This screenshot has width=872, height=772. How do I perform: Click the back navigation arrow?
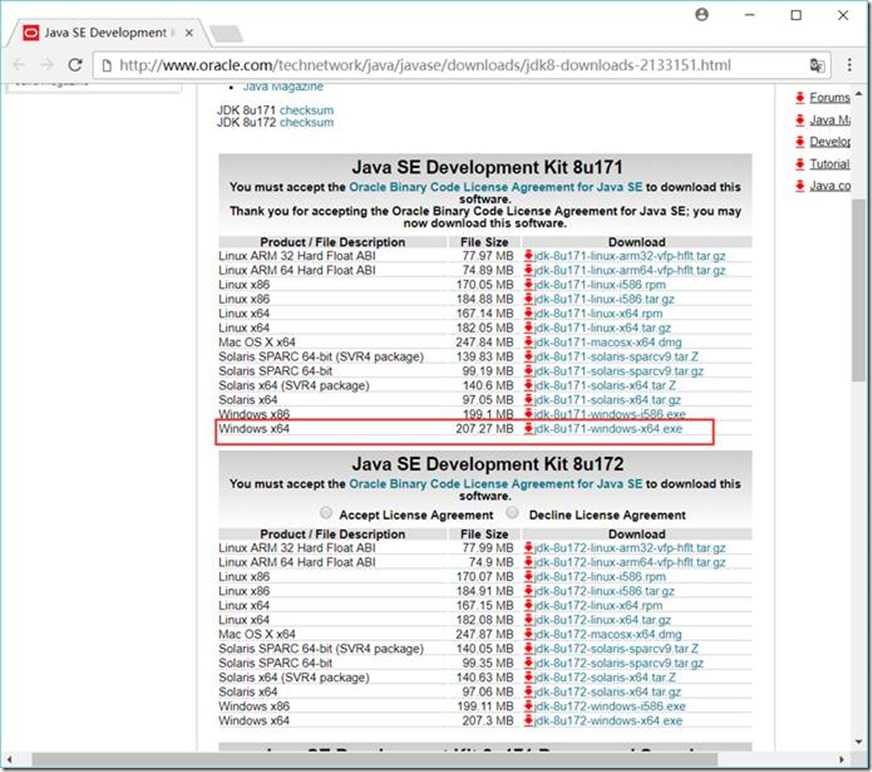tap(19, 65)
